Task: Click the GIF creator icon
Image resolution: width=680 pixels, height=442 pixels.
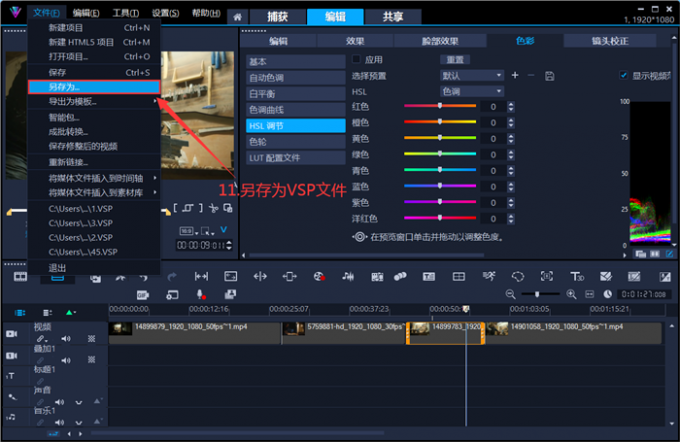Action: point(143,295)
